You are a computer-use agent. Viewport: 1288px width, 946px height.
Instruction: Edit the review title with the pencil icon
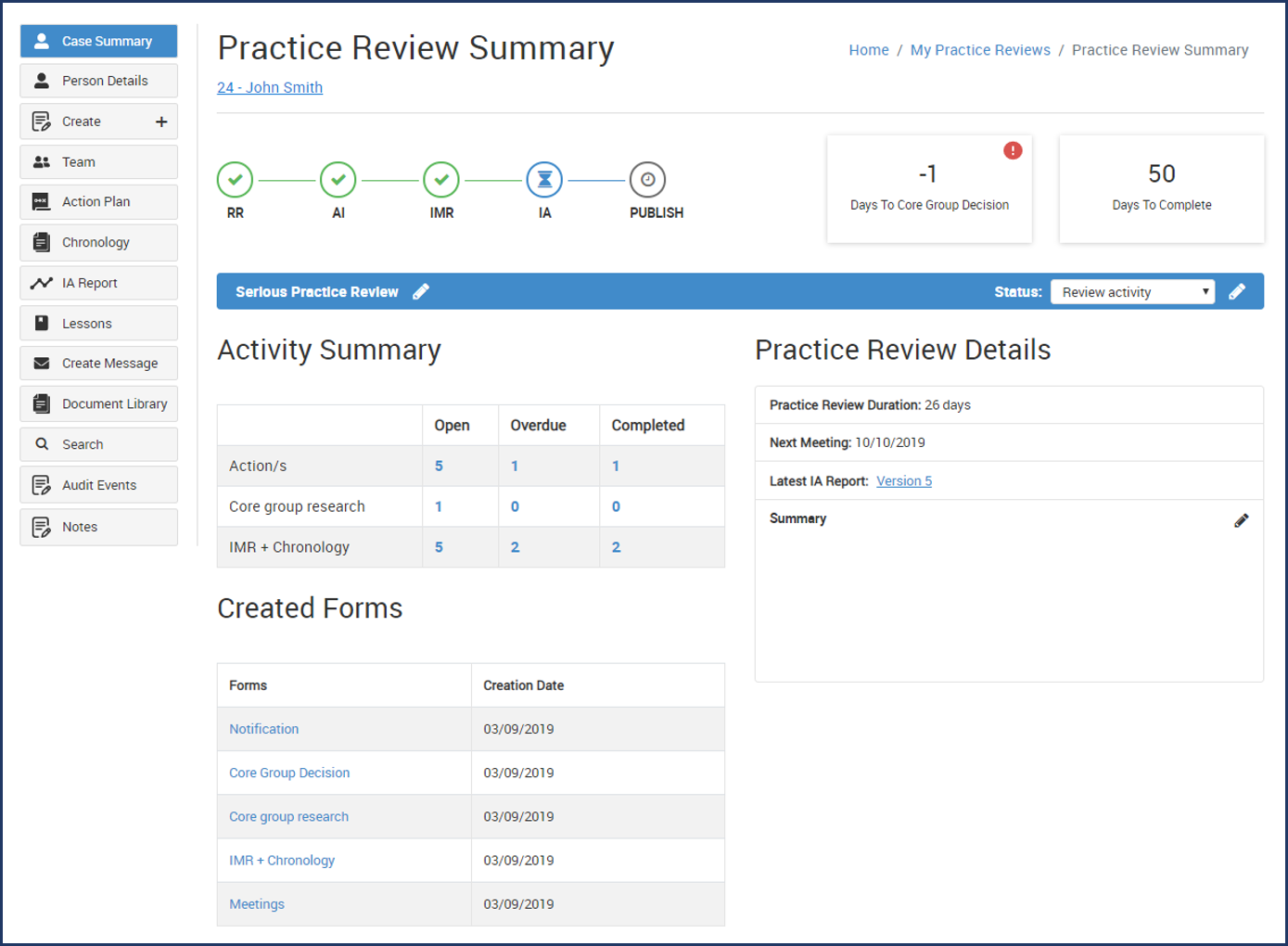click(x=421, y=291)
